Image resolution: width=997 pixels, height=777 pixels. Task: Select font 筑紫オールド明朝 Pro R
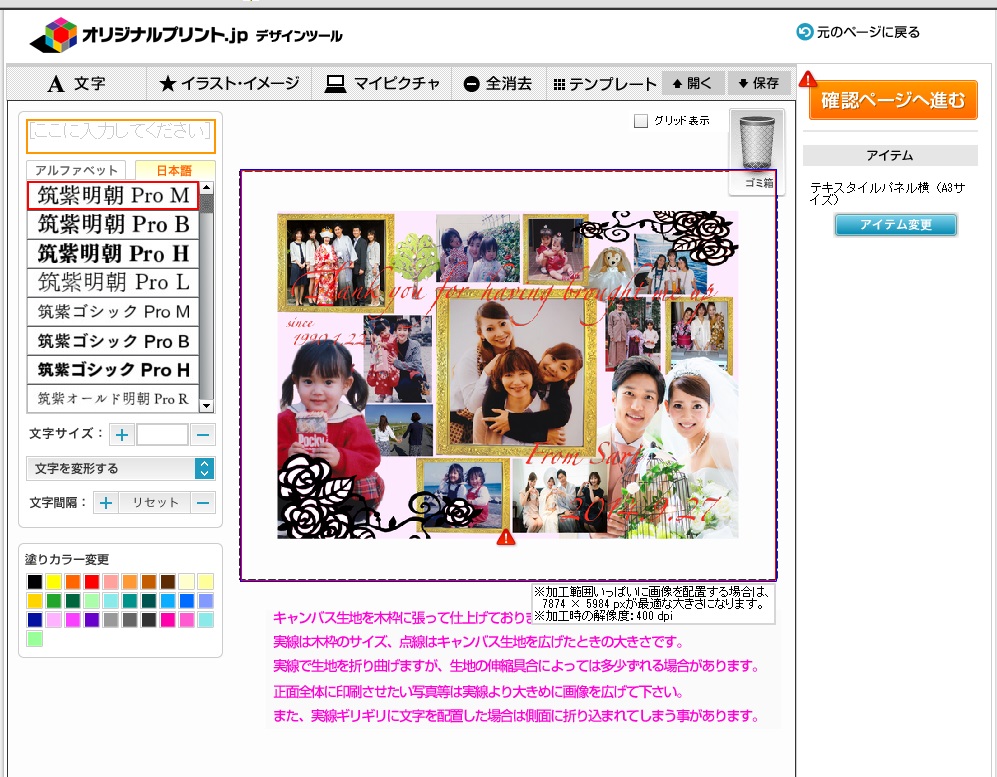pyautogui.click(x=113, y=399)
